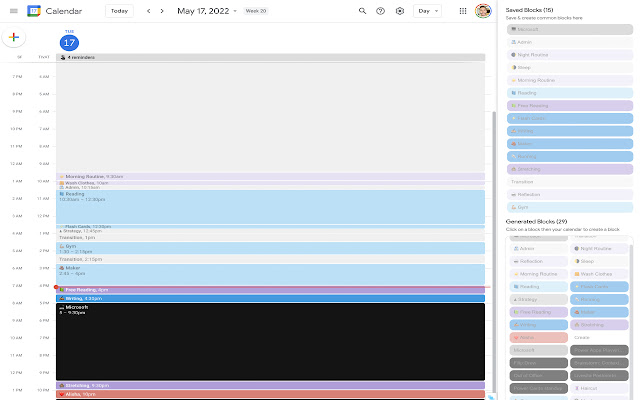Click the colorful plus Create button

14,38
